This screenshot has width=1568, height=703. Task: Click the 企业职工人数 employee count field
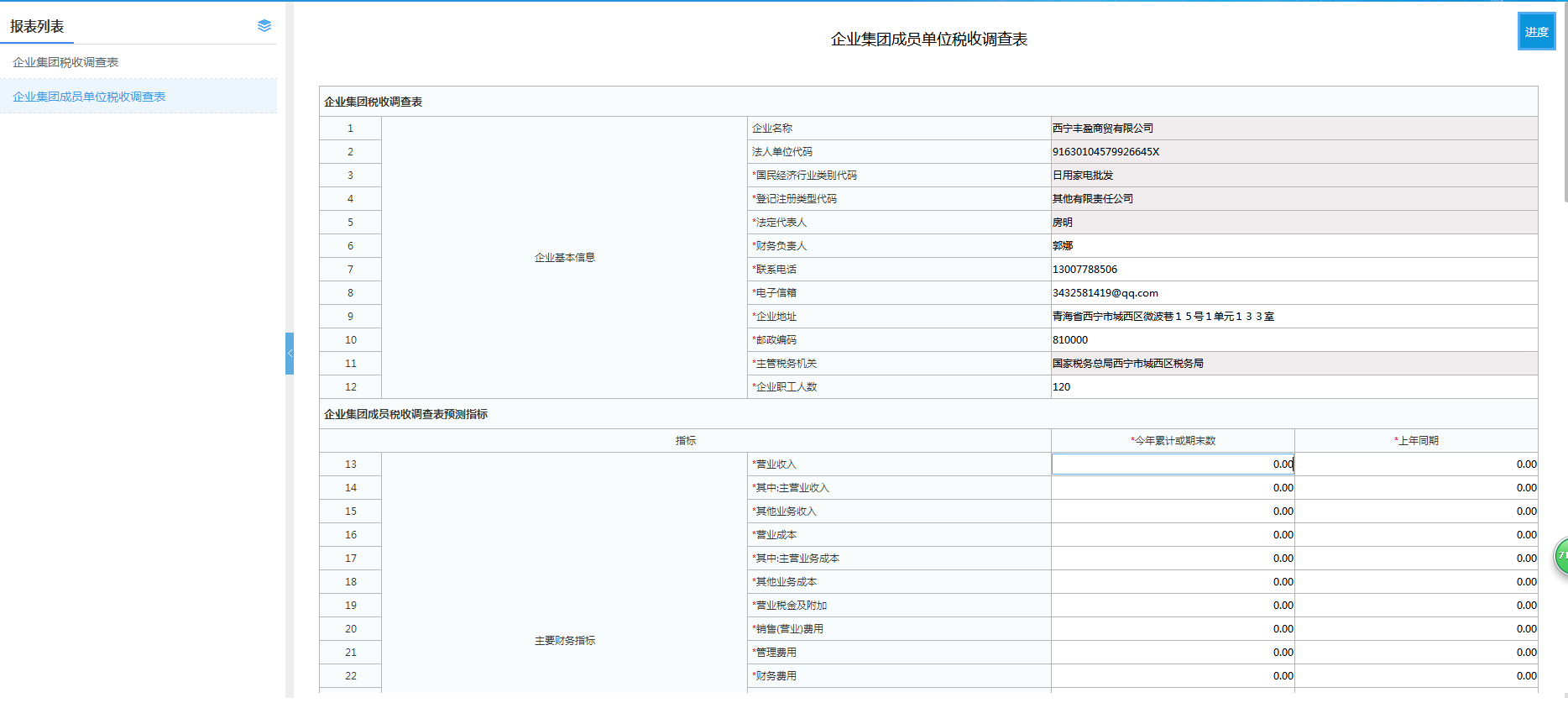(x=1293, y=387)
